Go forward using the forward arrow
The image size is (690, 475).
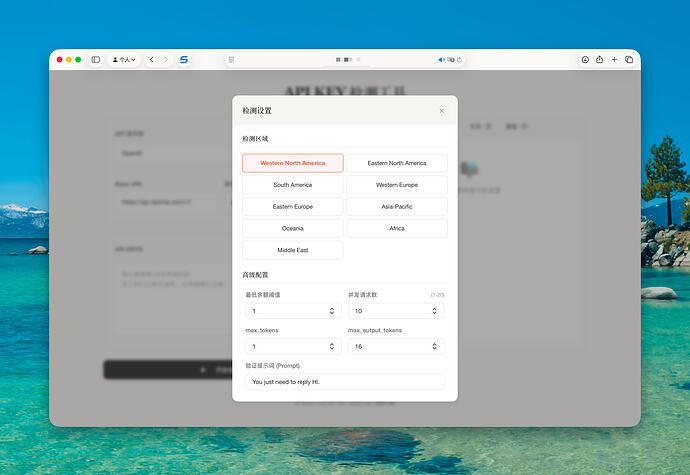166,59
